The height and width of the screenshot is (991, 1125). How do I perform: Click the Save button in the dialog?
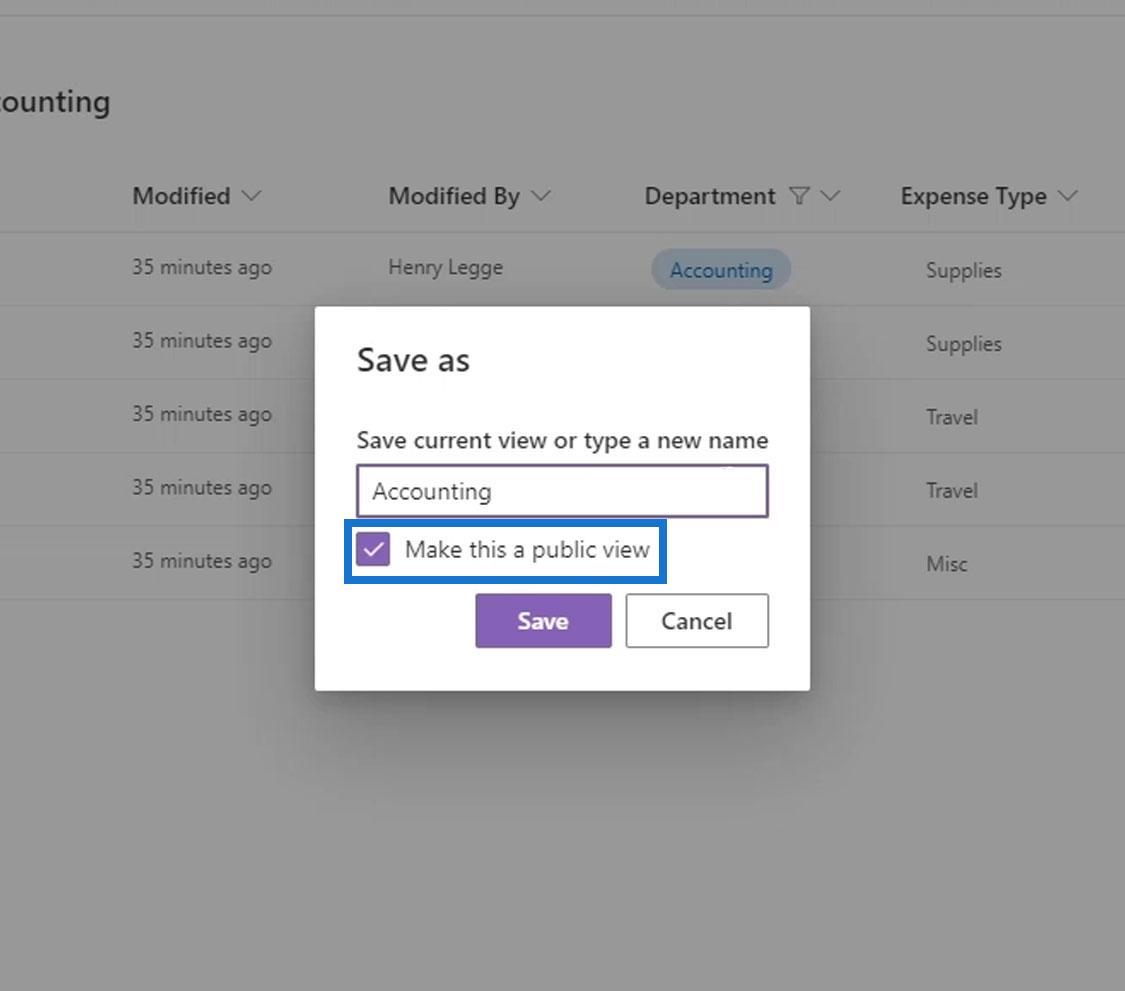[x=543, y=621]
